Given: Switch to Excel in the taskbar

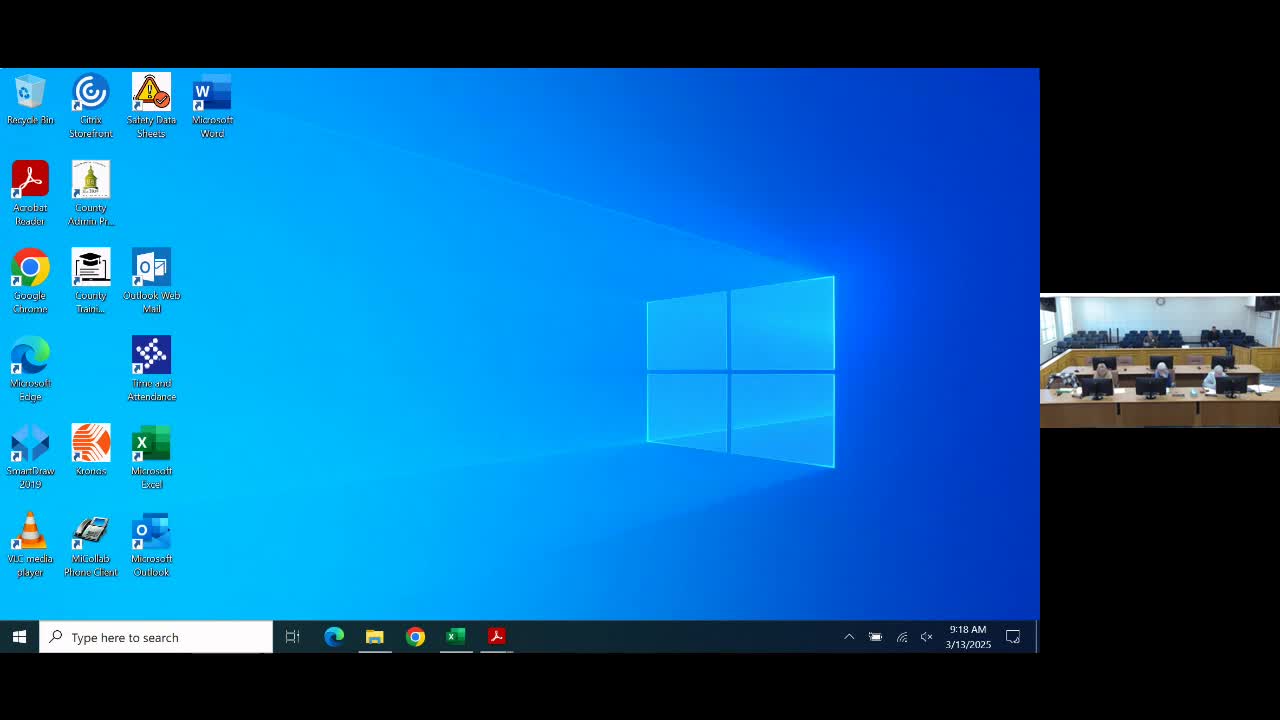Looking at the screenshot, I should tap(456, 637).
